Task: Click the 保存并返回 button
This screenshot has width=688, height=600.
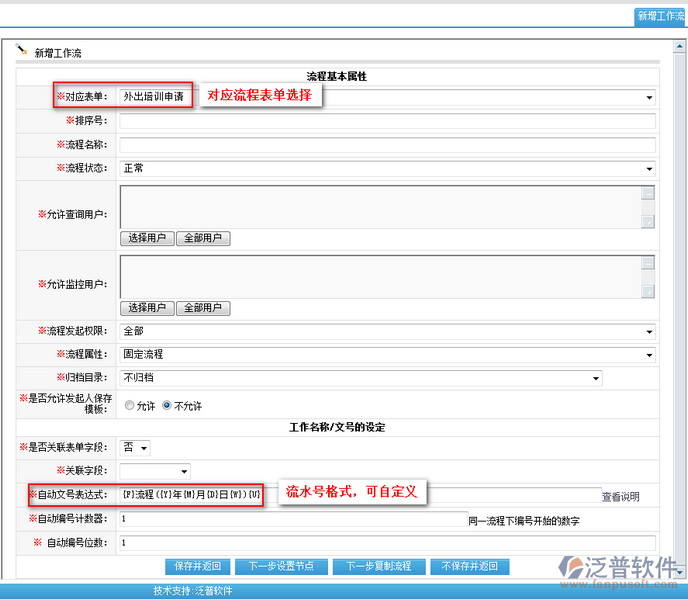Action: tap(197, 566)
